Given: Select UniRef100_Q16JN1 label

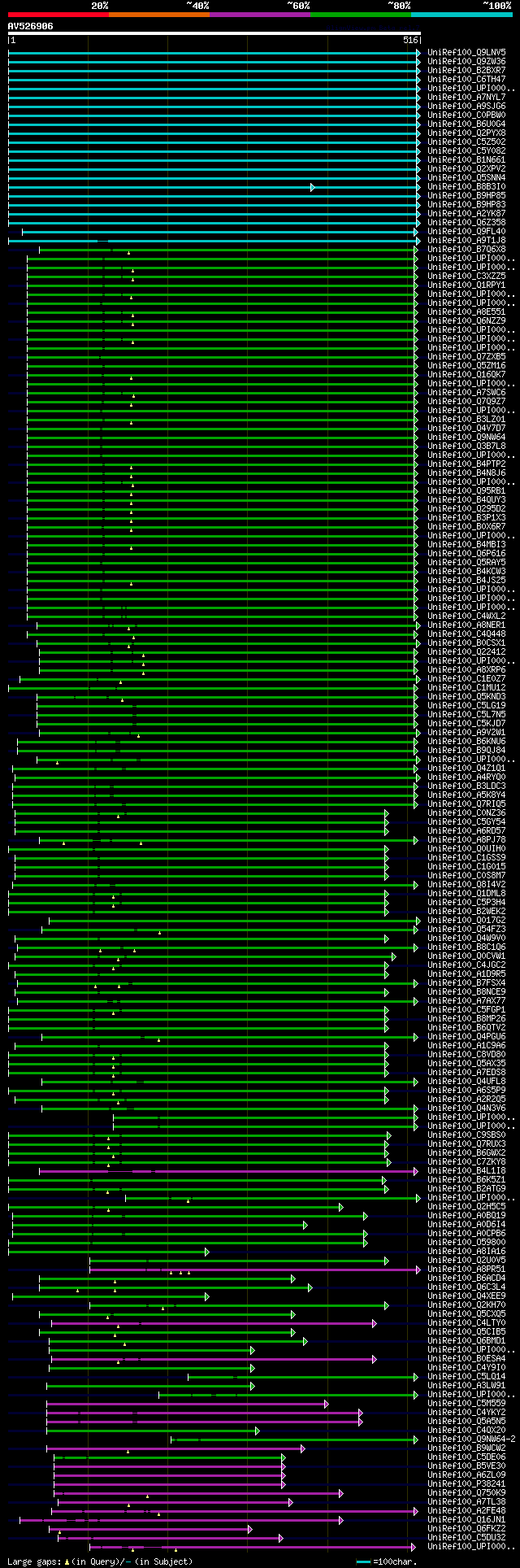Looking at the screenshot, I should tap(466, 1519).
